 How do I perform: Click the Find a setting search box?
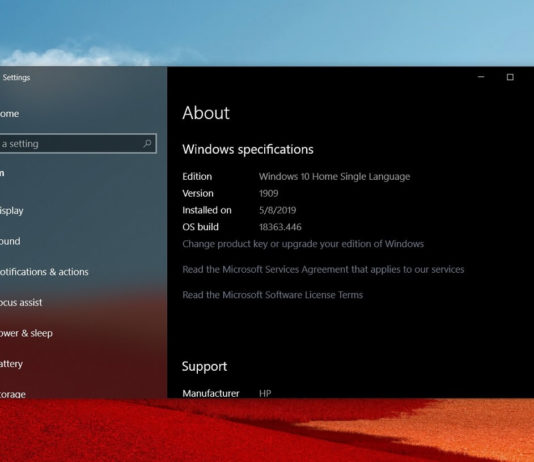pyautogui.click(x=78, y=143)
